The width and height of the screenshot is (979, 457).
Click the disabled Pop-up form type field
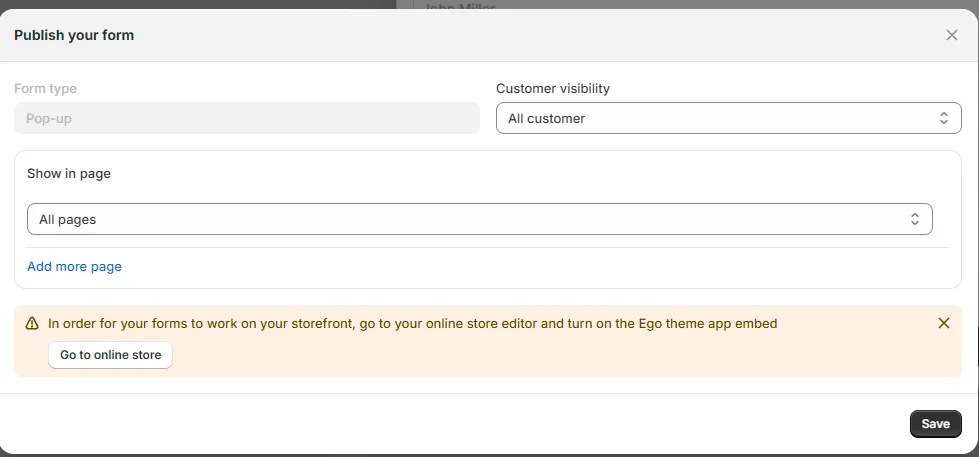click(247, 118)
